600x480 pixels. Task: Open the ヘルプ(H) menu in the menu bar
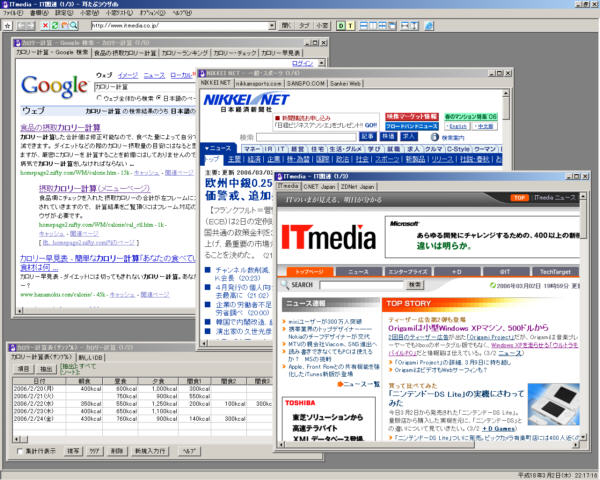pyautogui.click(x=182, y=13)
